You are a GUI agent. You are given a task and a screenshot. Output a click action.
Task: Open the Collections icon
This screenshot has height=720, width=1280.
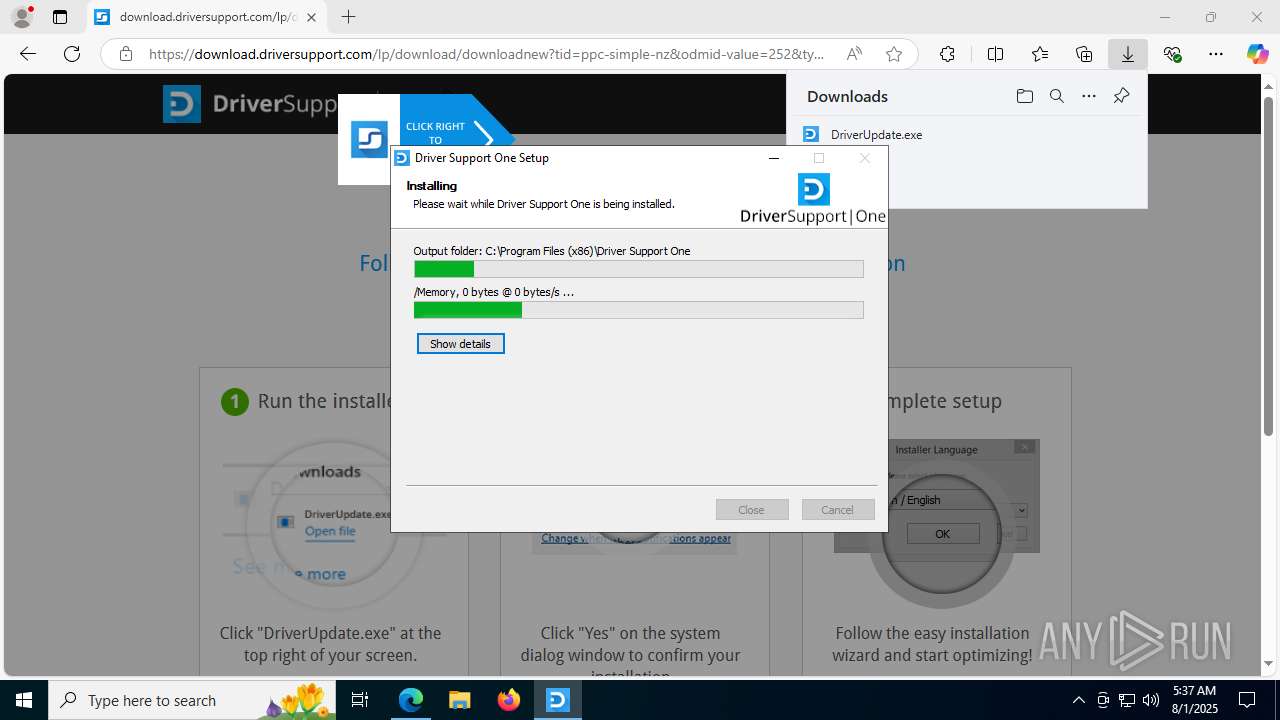(1084, 54)
